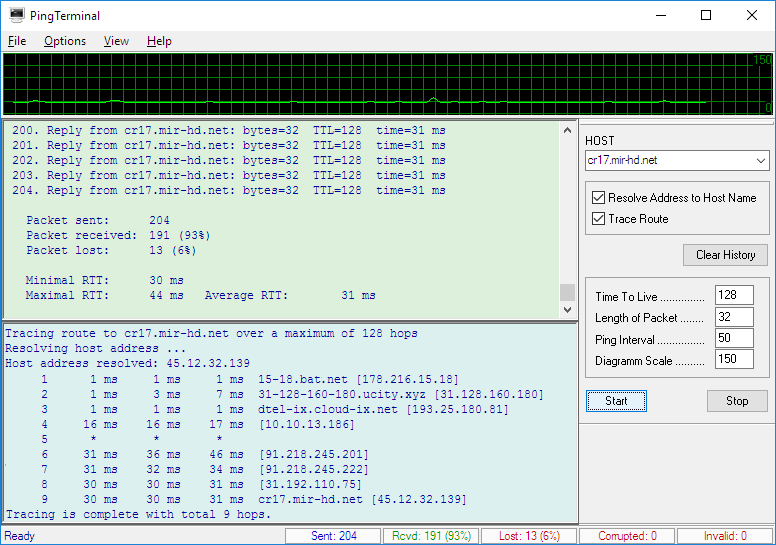Click the Lost: 13 (6%) status panel
The height and width of the screenshot is (545, 776).
(x=529, y=536)
